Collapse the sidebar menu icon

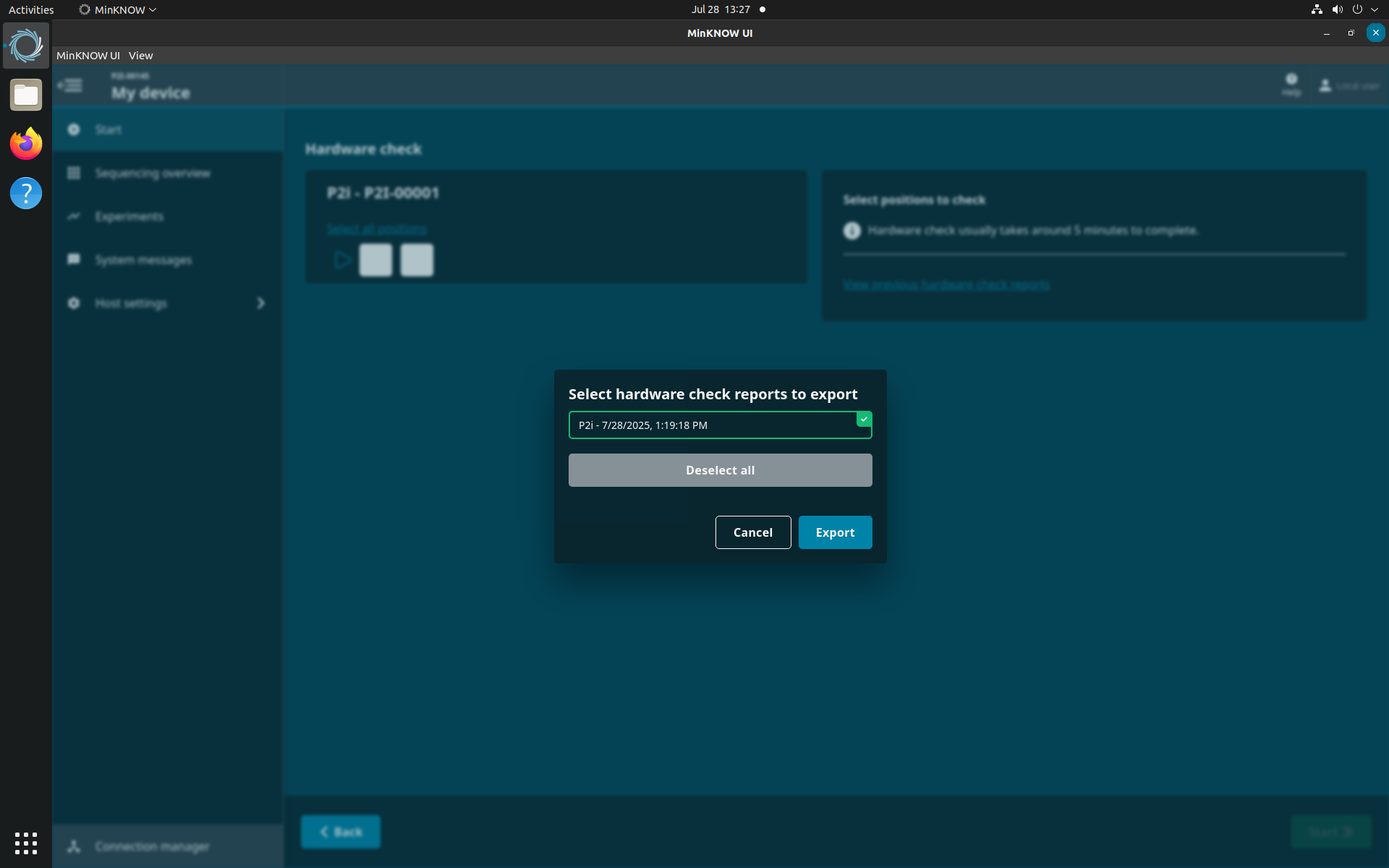point(70,85)
